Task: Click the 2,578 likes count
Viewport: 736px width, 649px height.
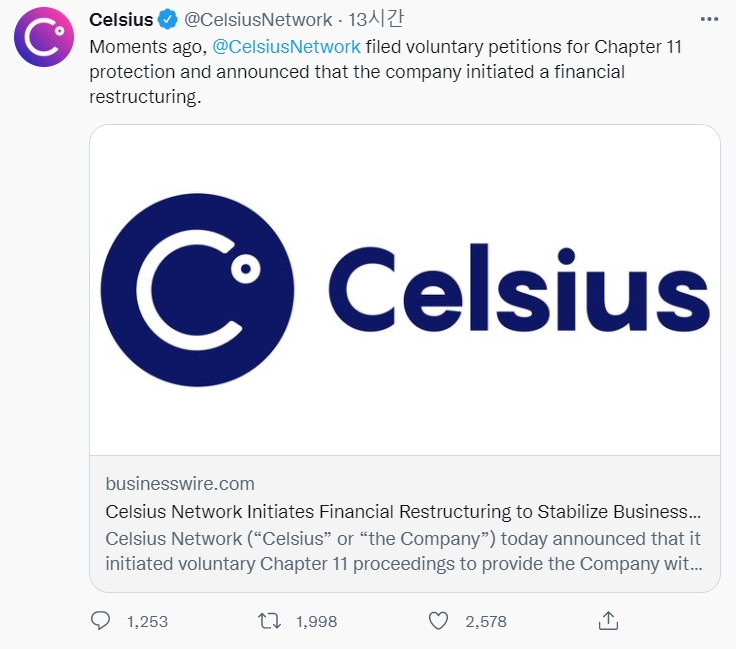Action: (x=486, y=622)
